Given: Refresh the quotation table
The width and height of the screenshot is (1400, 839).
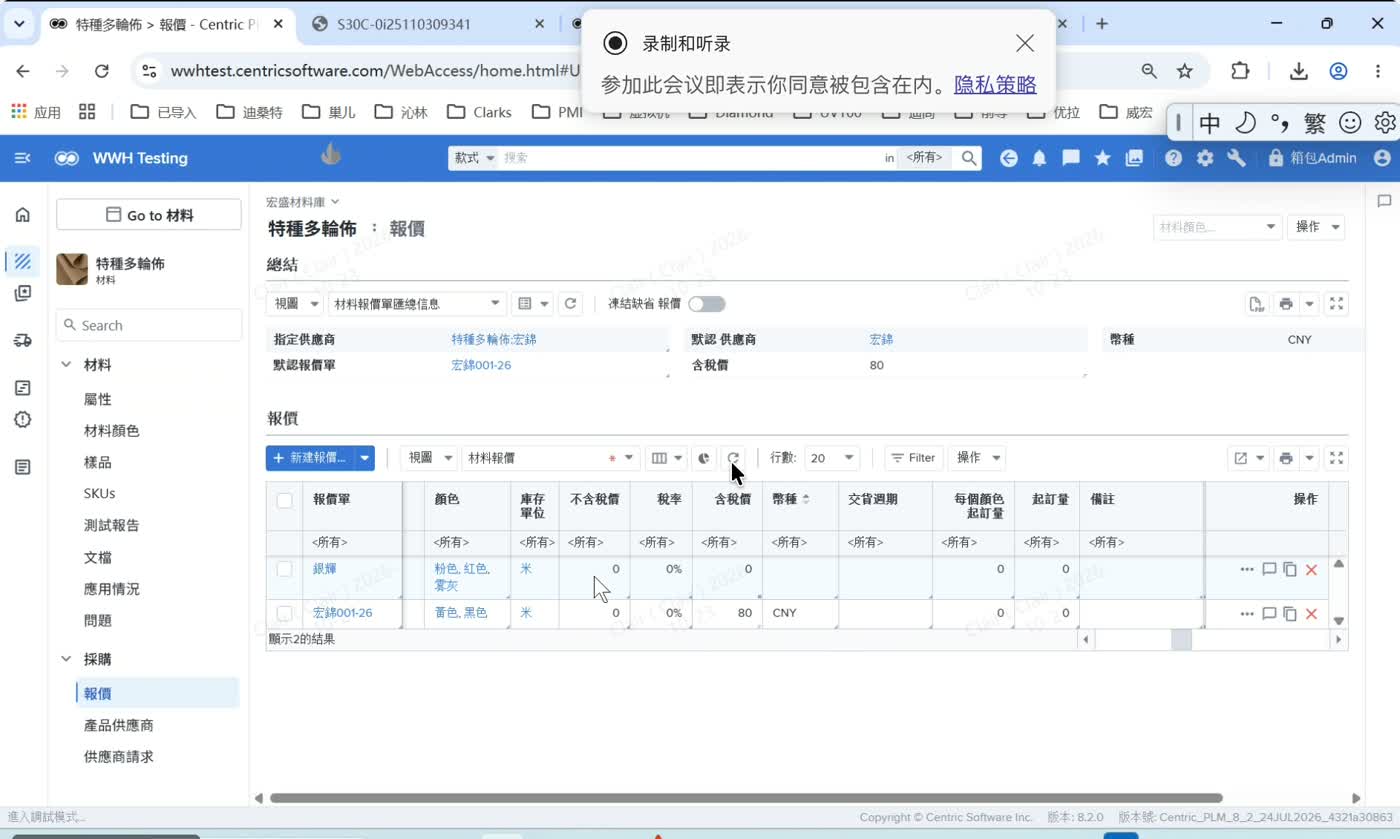Looking at the screenshot, I should click(733, 458).
